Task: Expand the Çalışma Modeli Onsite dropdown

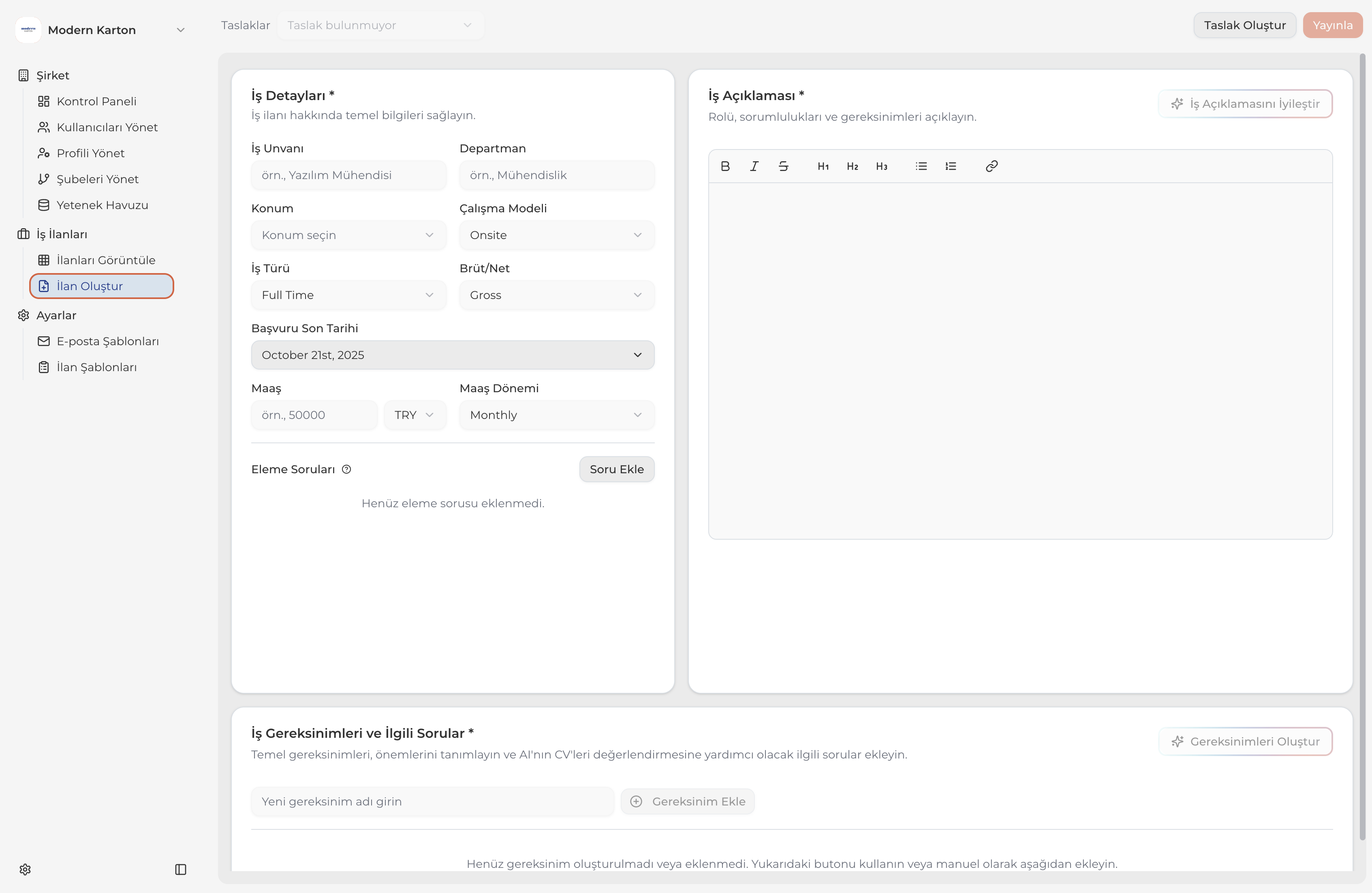Action: [556, 235]
